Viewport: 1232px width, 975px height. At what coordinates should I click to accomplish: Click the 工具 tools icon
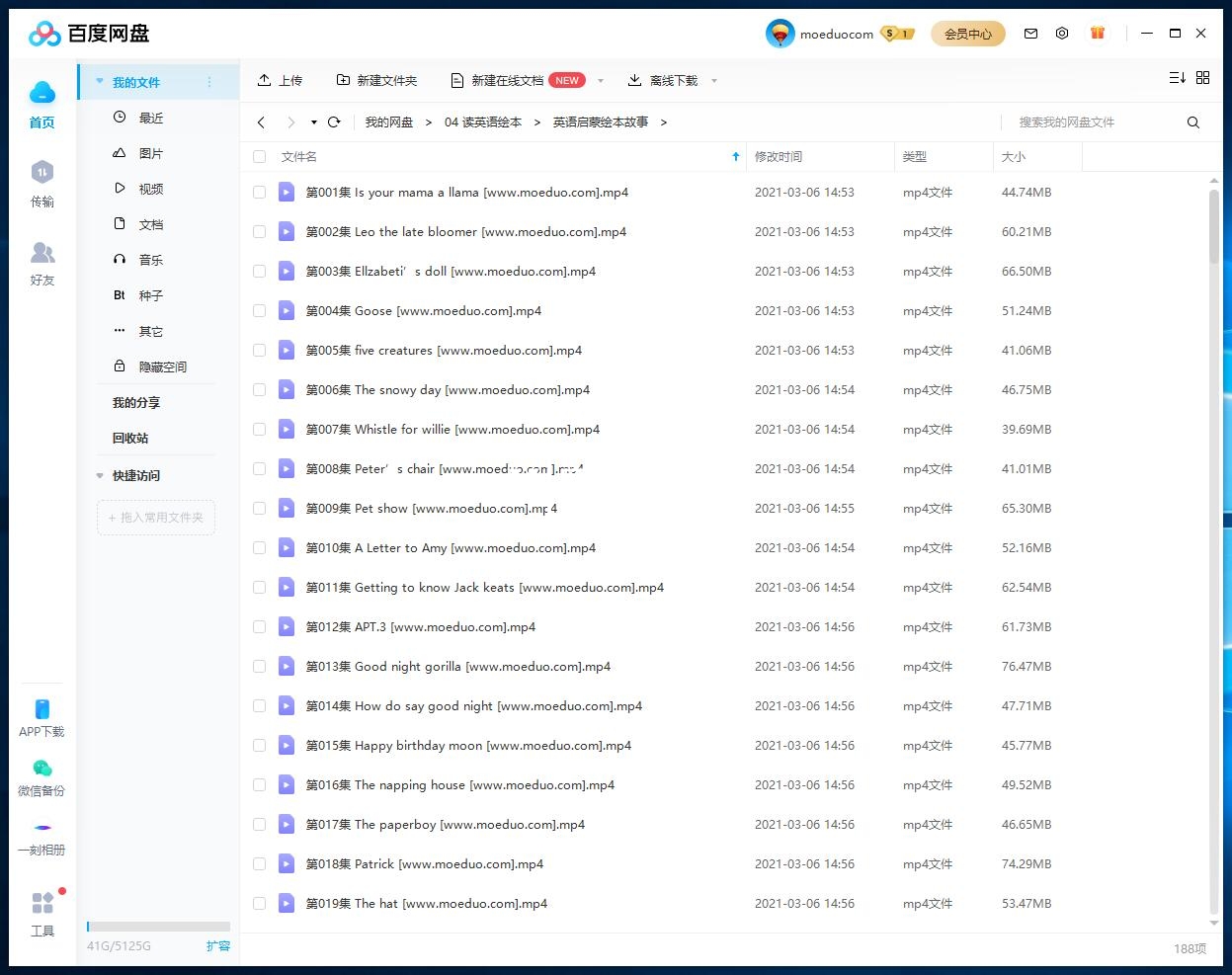[x=42, y=904]
